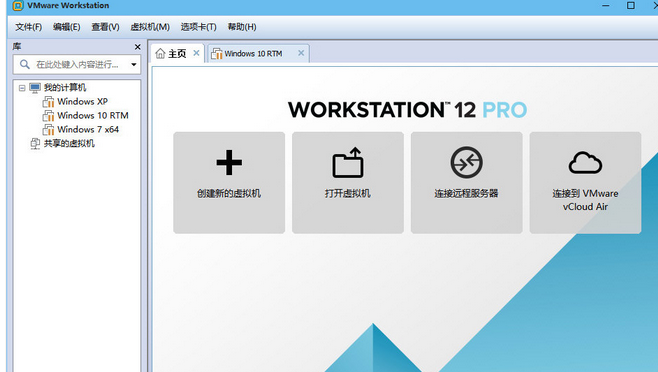Click the plus icon for 创建新的虚拟机
The image size is (658, 372).
pyautogui.click(x=229, y=162)
